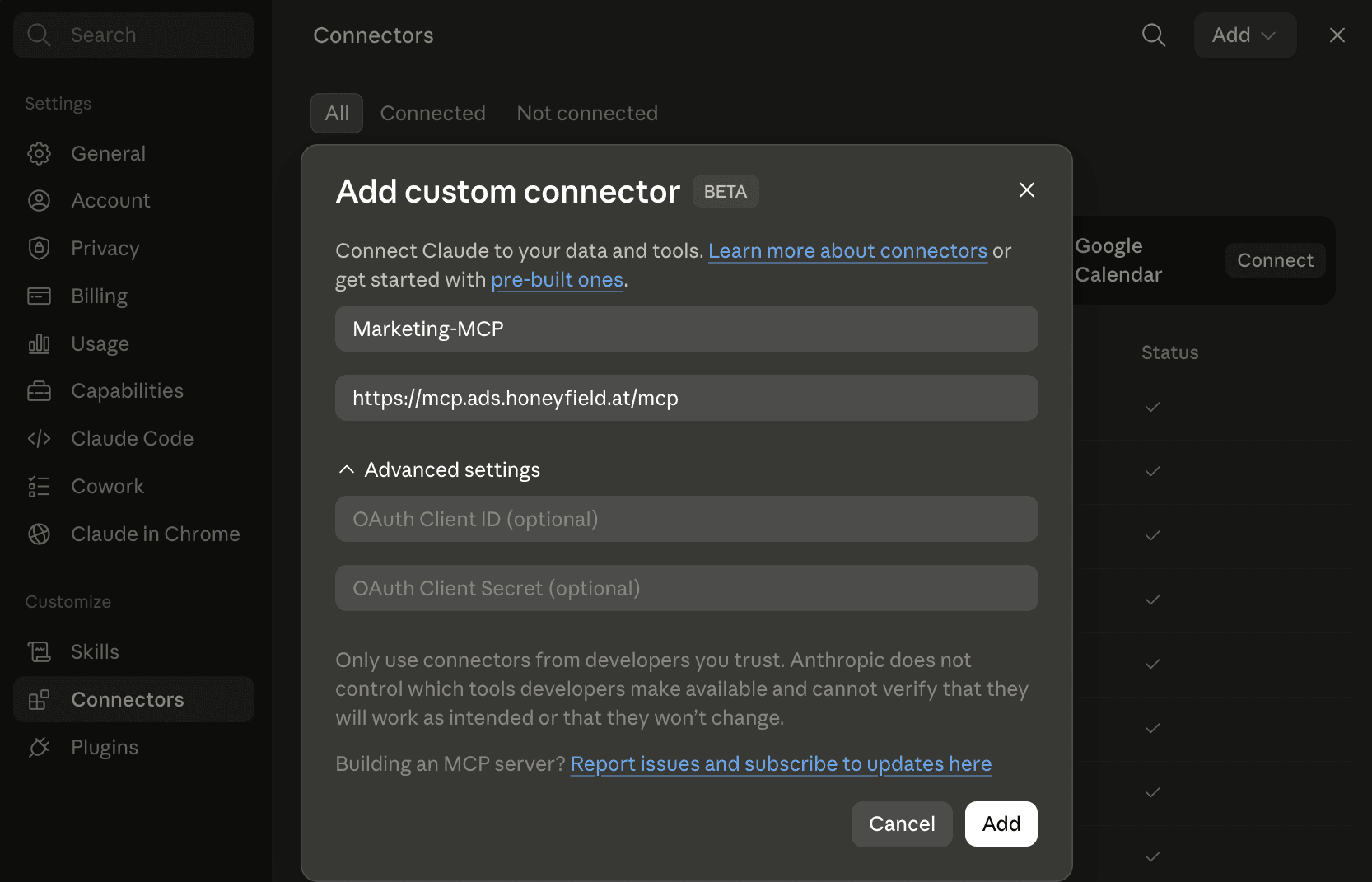Open the Add dropdown in the header

coord(1245,35)
